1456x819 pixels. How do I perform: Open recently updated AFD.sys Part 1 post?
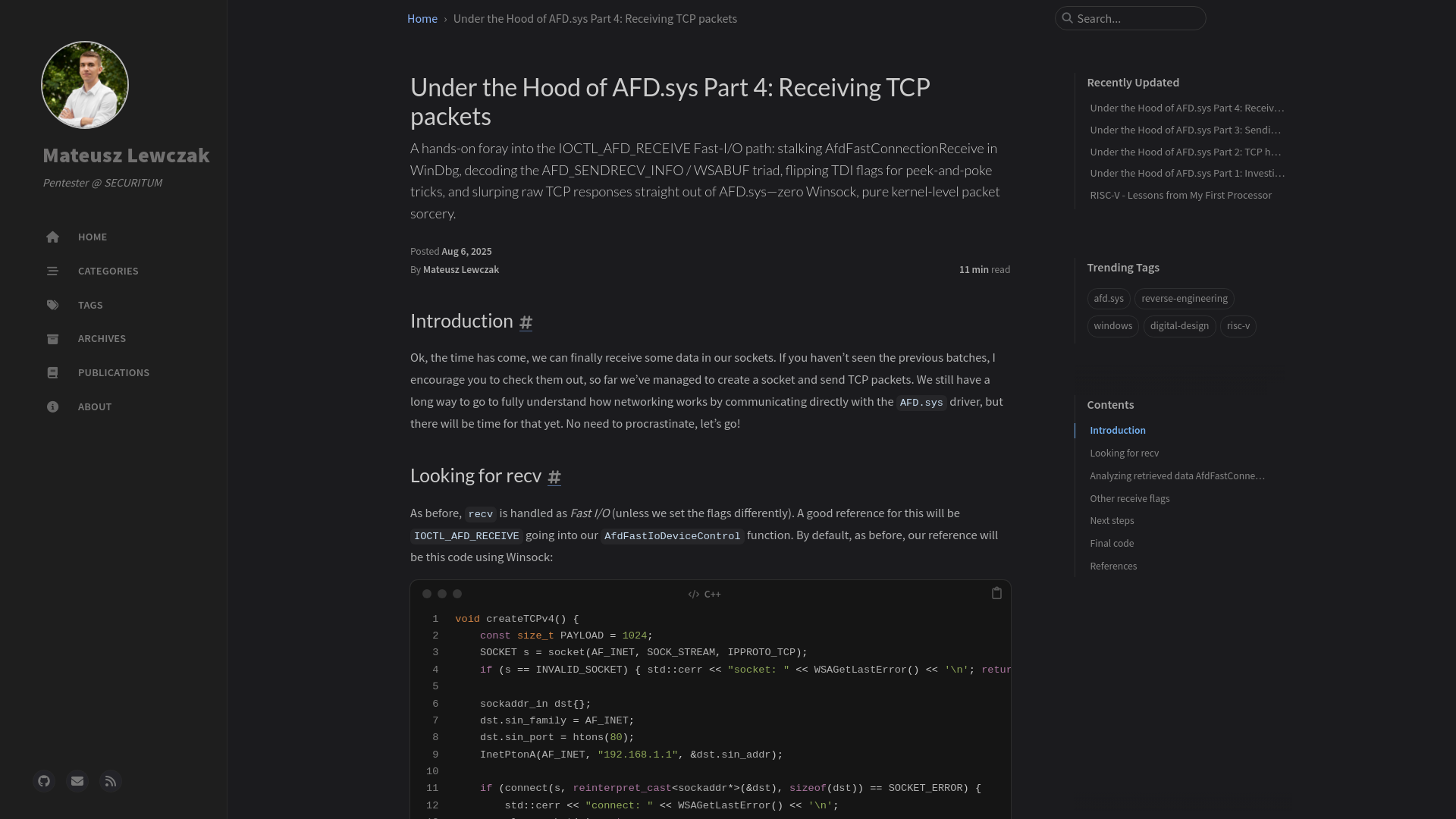tap(1188, 174)
